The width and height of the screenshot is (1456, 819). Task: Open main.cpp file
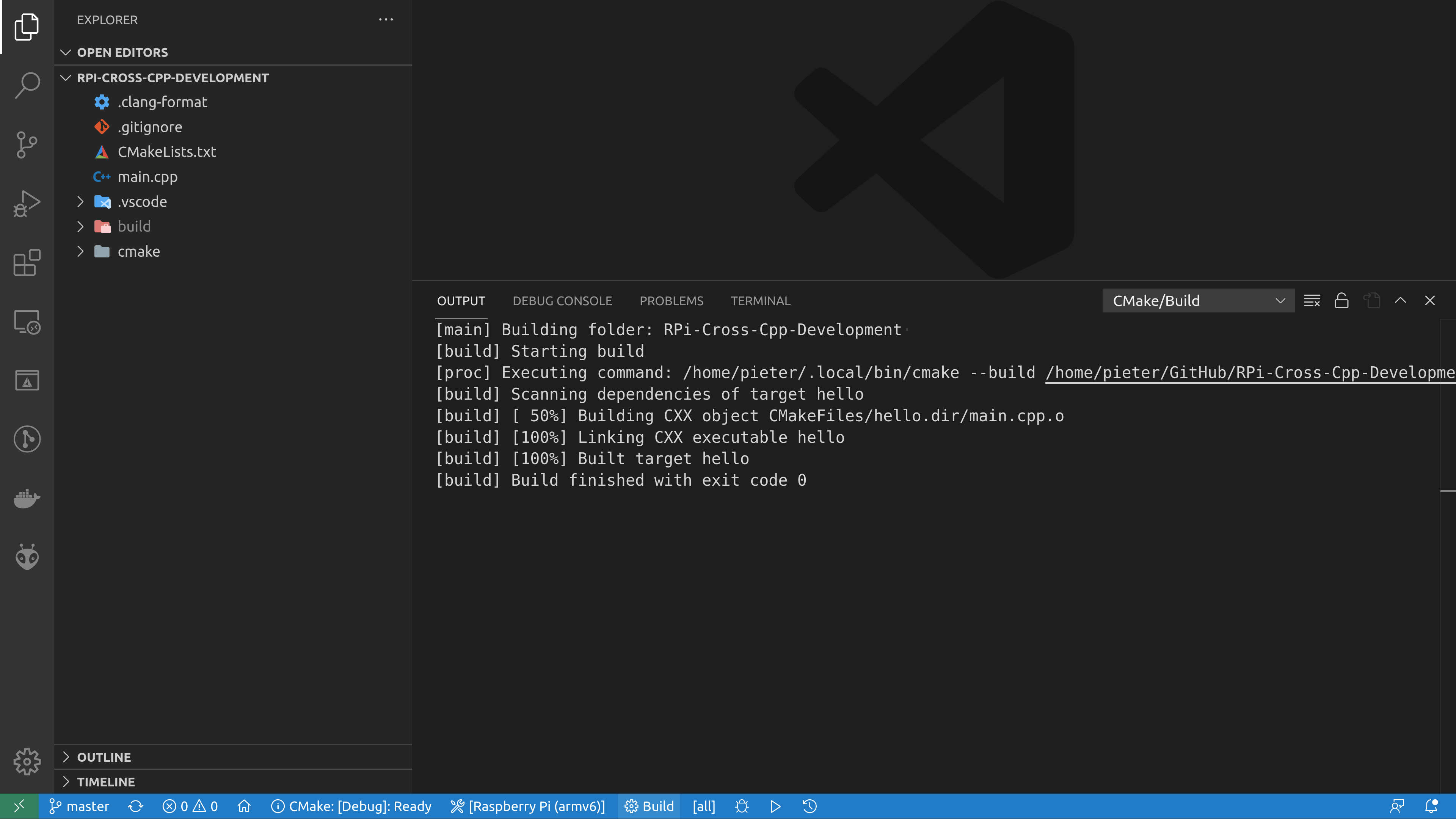[233, 177]
